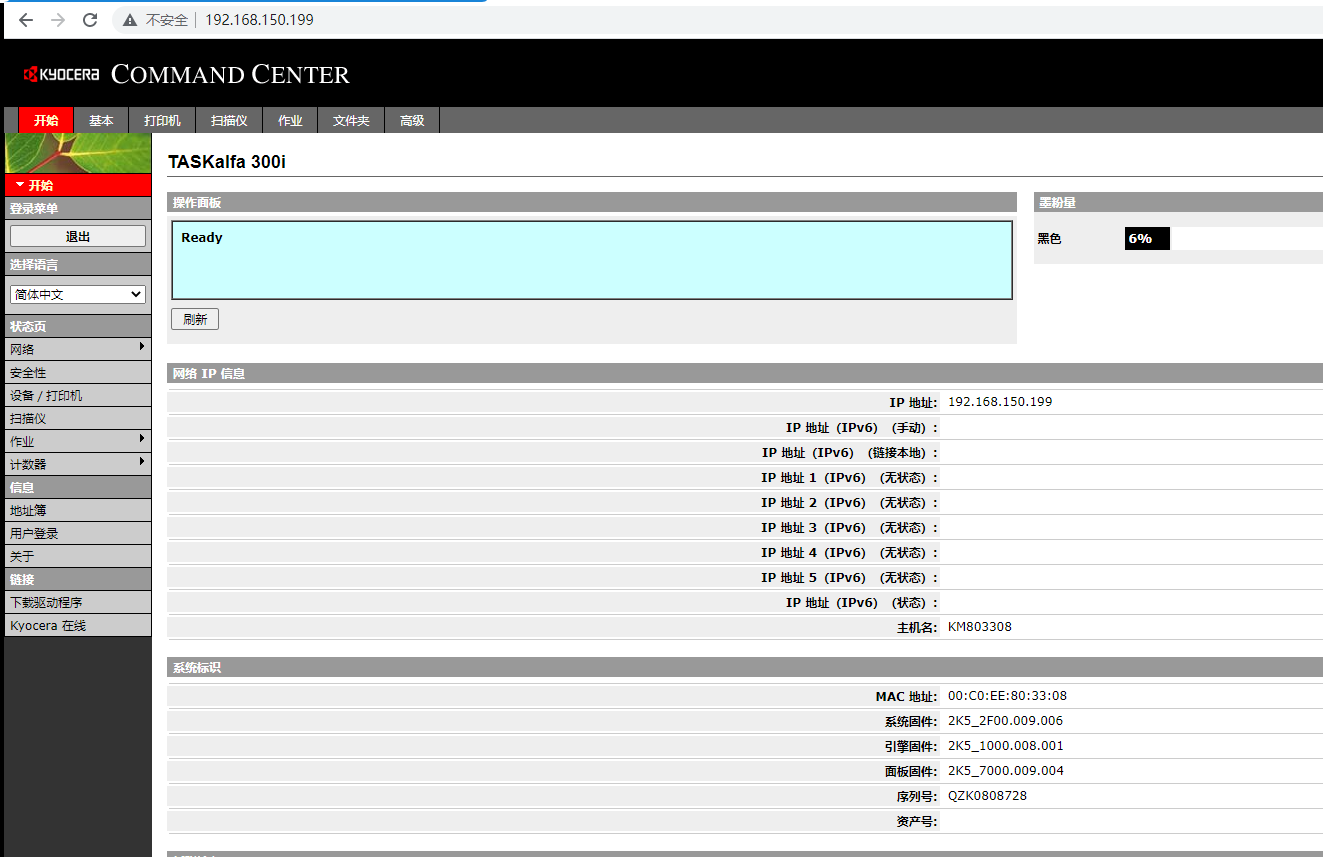1323x857 pixels.
Task: Open the 安全性 status page
Action: (78, 372)
